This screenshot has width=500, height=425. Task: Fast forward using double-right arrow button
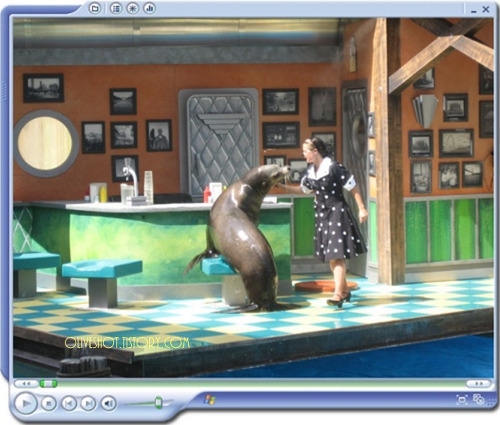pyautogui.click(x=479, y=384)
